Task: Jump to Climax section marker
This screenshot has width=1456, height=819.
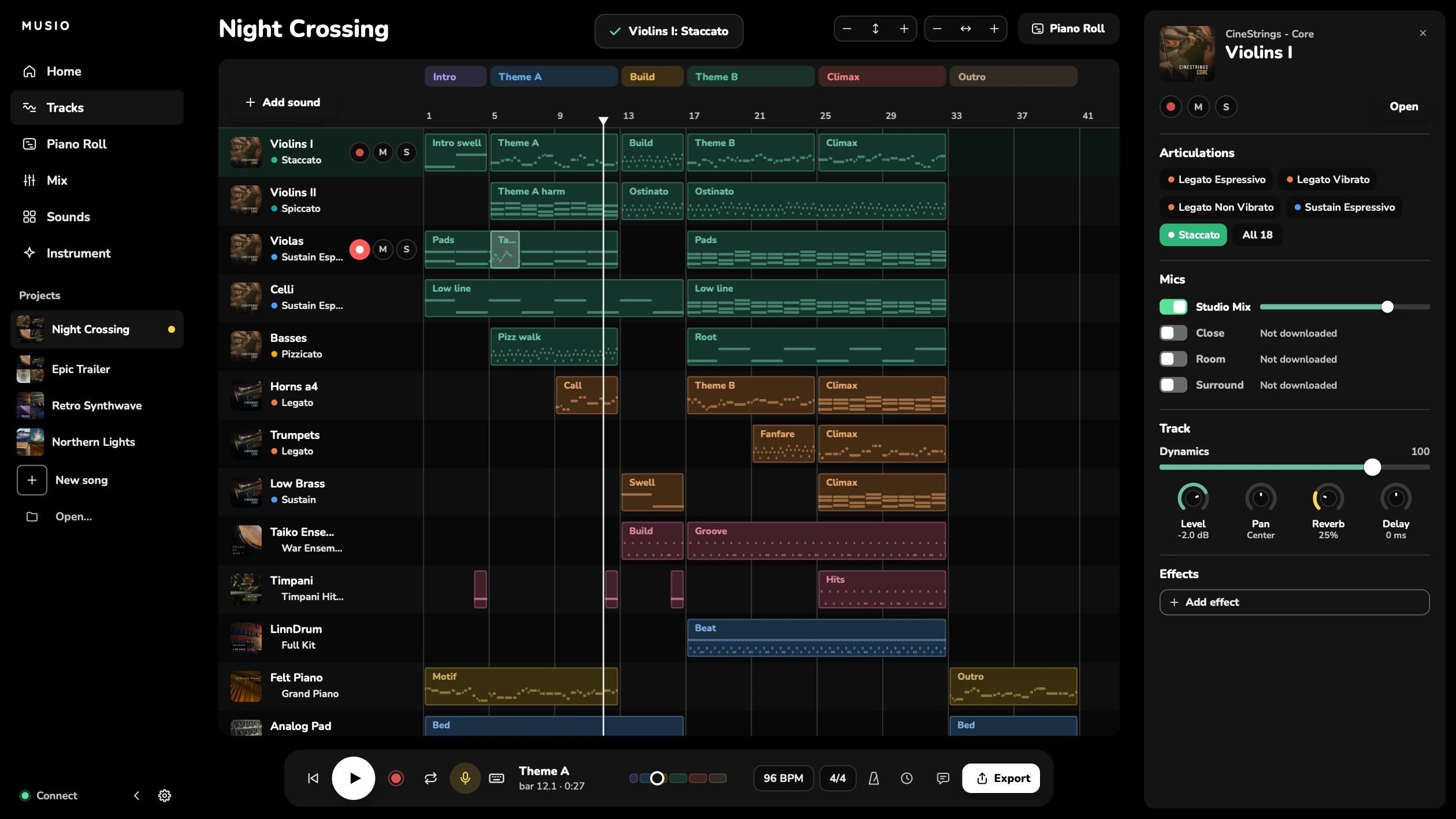Action: pos(882,76)
